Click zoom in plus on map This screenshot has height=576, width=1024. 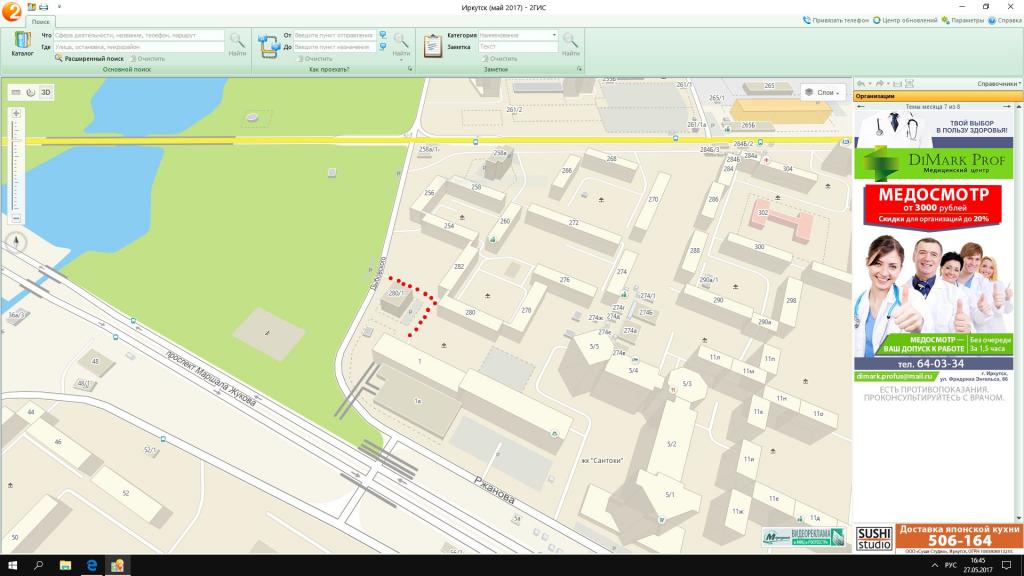tap(16, 113)
